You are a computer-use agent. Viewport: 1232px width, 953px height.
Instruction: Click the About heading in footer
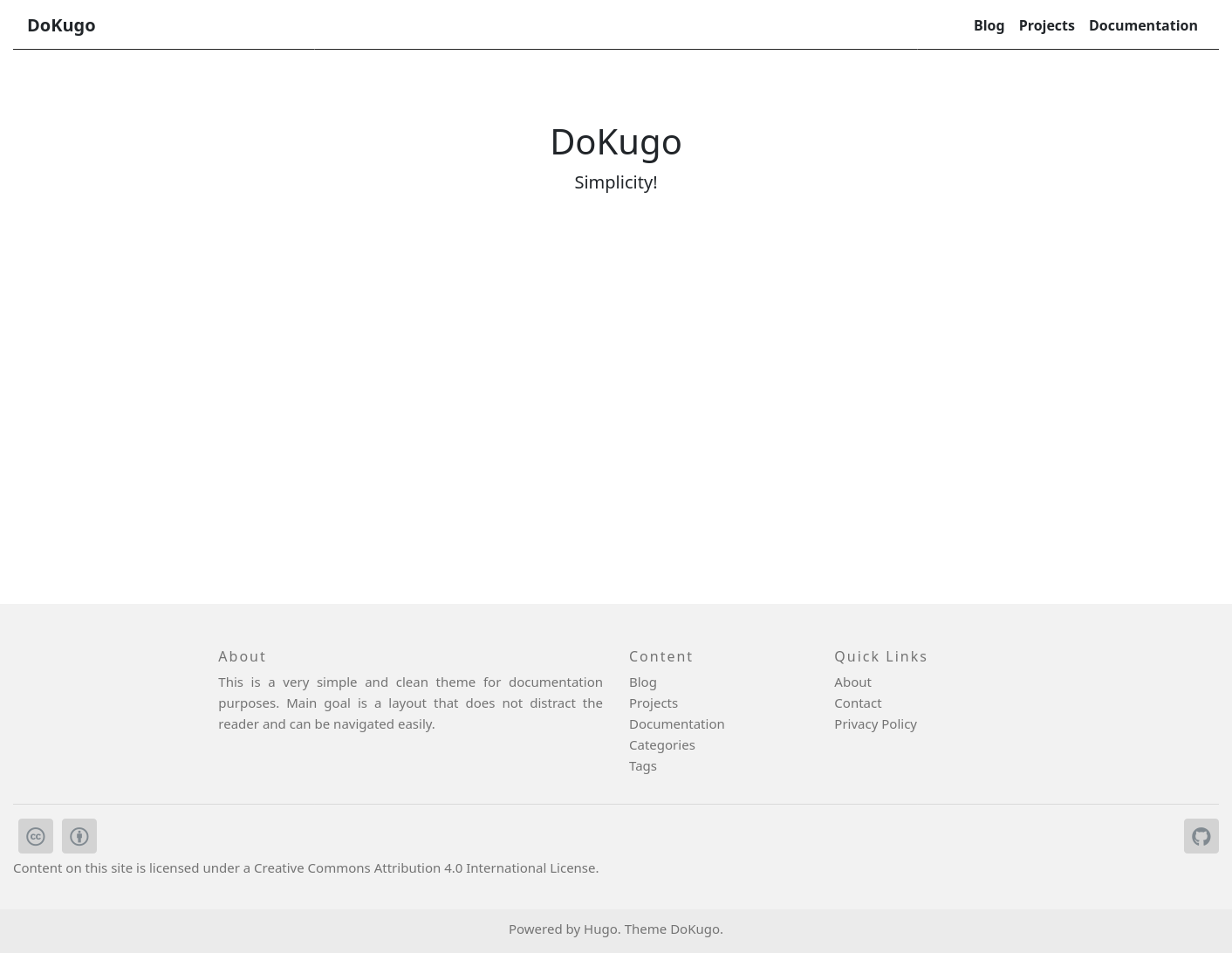(242, 656)
